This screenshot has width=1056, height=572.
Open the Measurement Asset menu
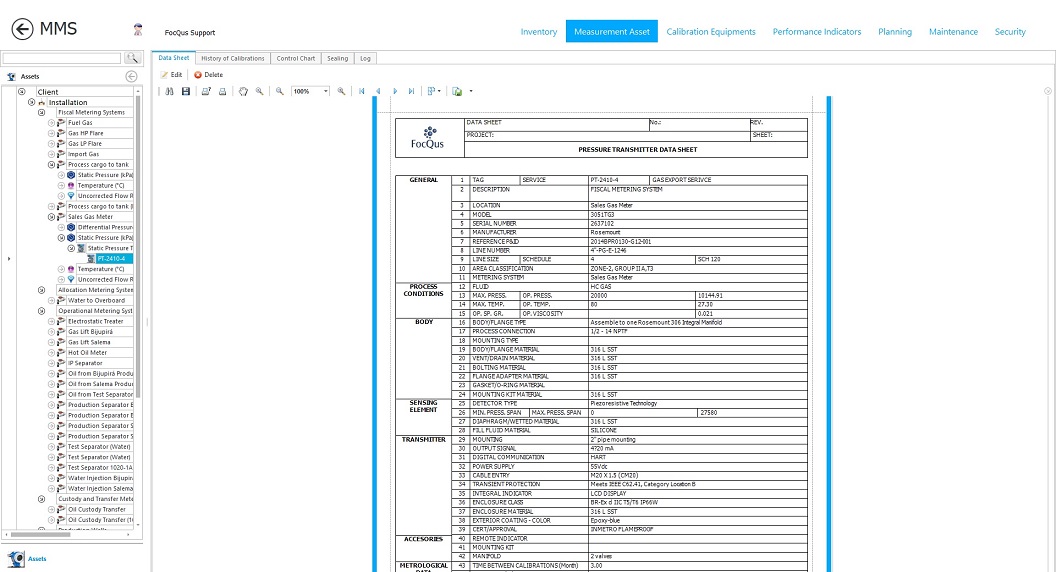coord(612,31)
